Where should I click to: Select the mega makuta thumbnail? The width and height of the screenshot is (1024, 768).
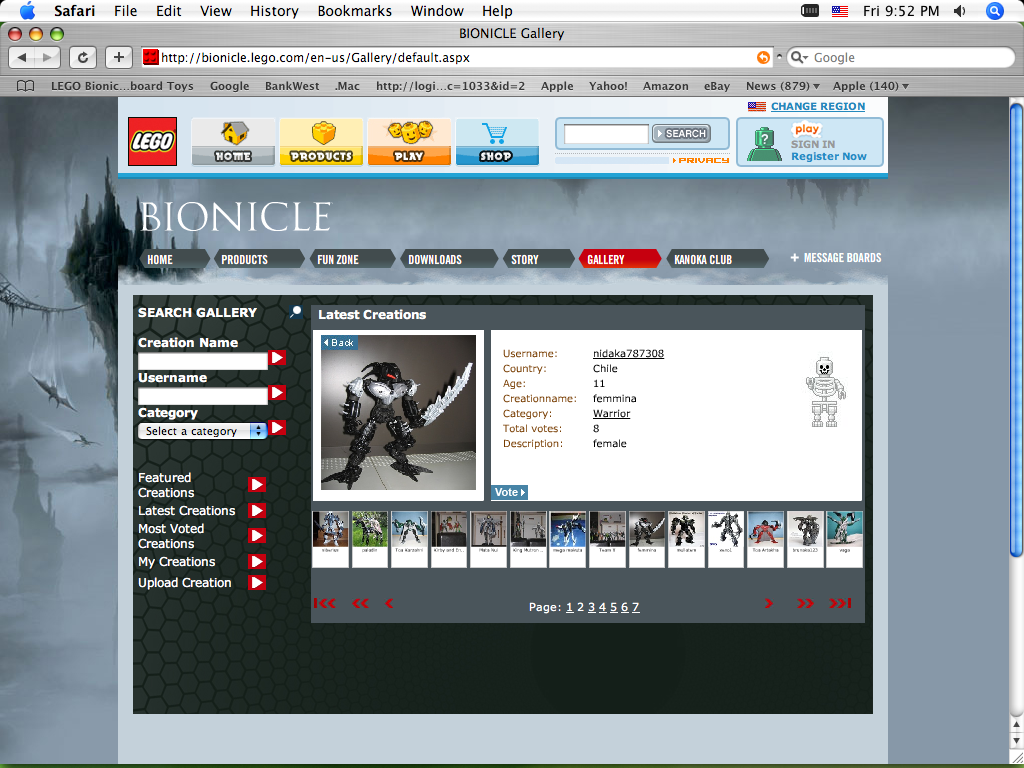click(568, 539)
